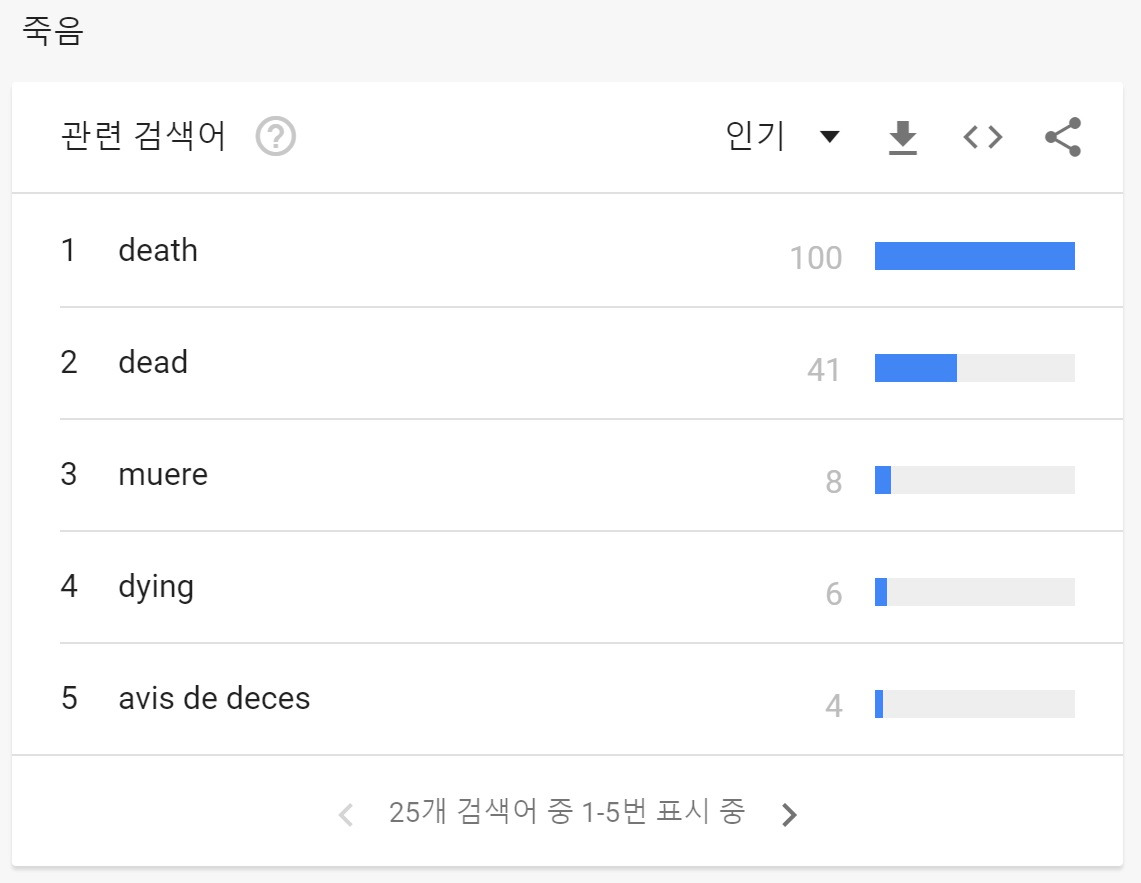Select the related query 'avis de deces'
Image resolution: width=1141 pixels, height=883 pixels.
pos(214,699)
